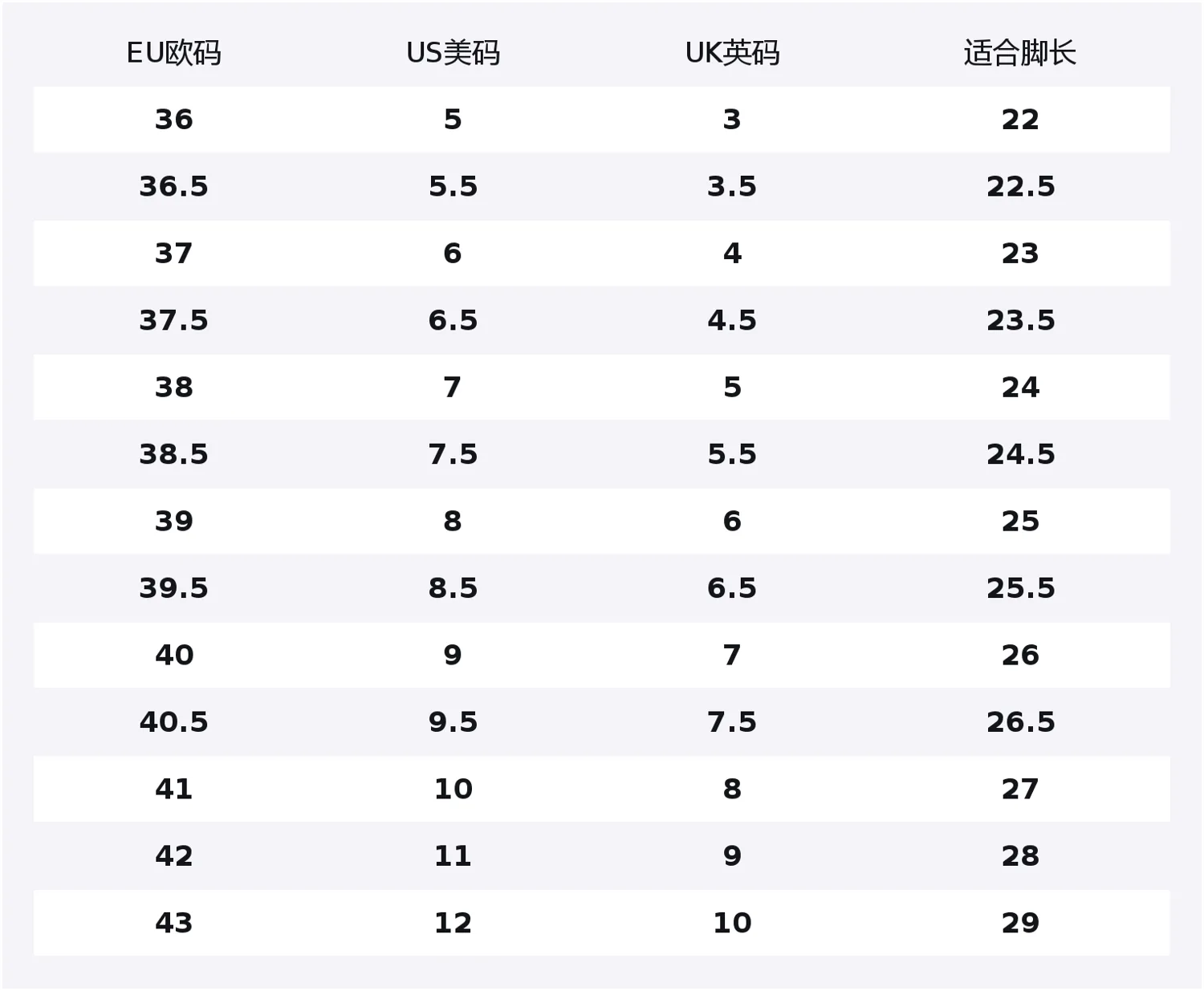Select US size 11 cell
The height and width of the screenshot is (991, 1204).
pyautogui.click(x=453, y=856)
